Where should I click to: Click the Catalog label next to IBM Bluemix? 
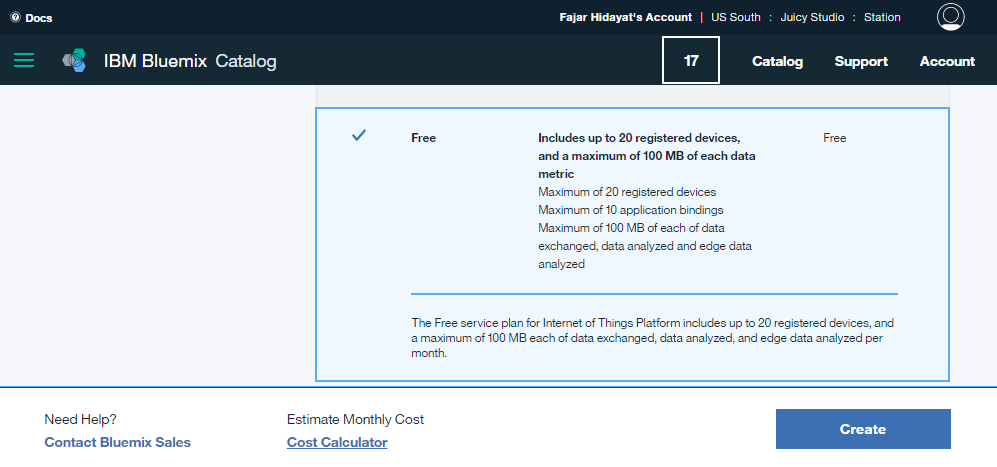click(x=246, y=61)
